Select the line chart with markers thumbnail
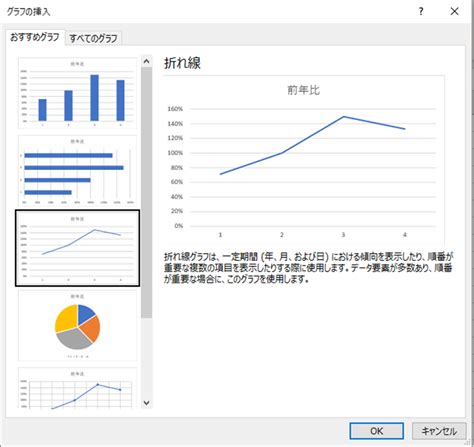 pyautogui.click(x=77, y=388)
